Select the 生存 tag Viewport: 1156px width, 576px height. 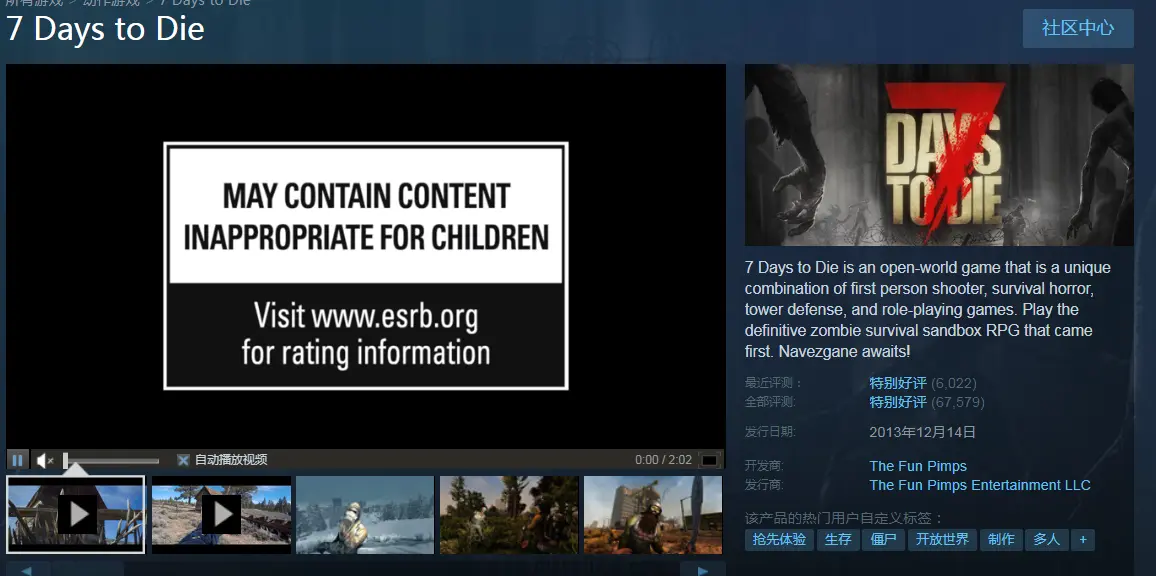[838, 540]
